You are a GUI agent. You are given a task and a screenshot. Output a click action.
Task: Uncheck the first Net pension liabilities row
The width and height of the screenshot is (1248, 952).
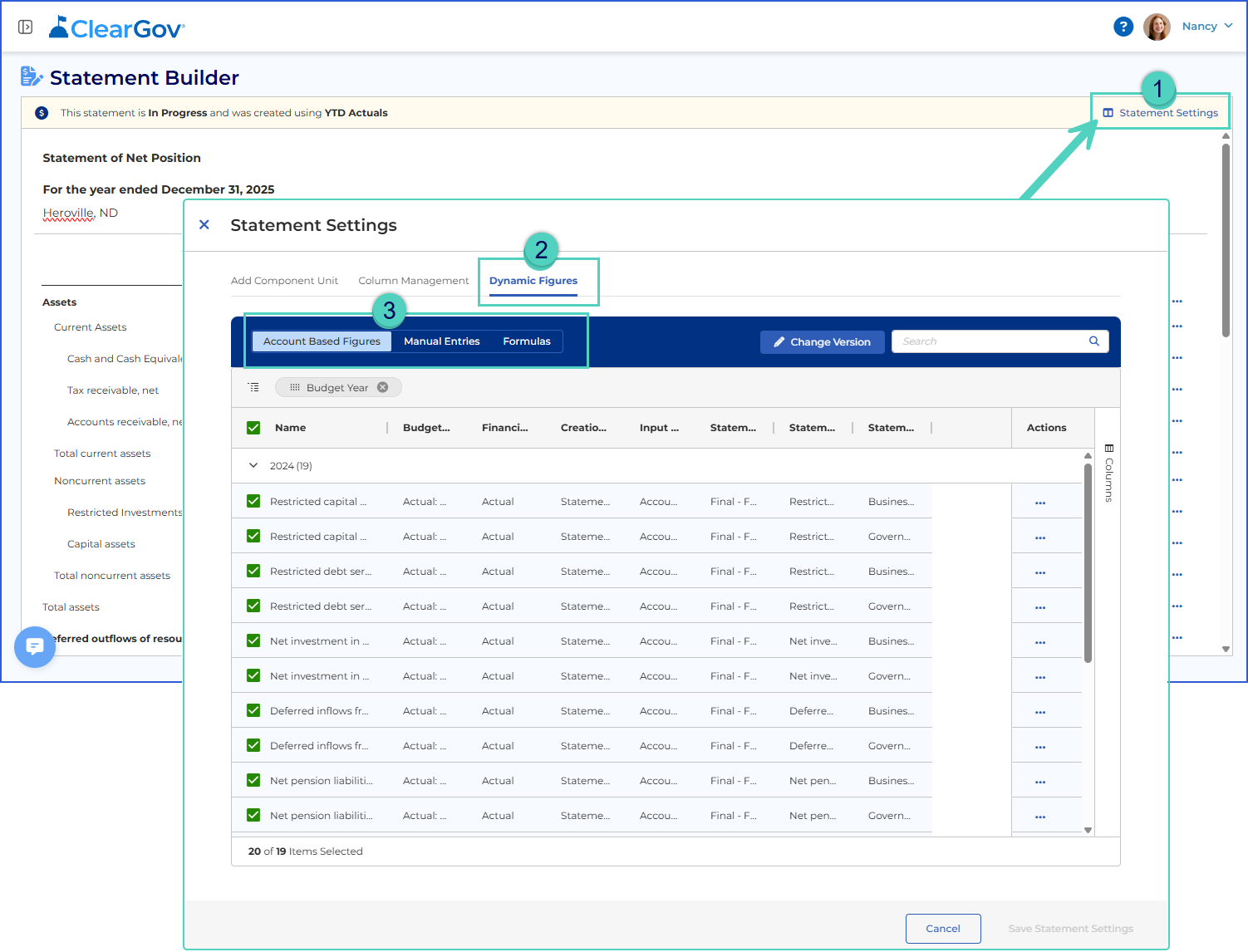coord(253,781)
